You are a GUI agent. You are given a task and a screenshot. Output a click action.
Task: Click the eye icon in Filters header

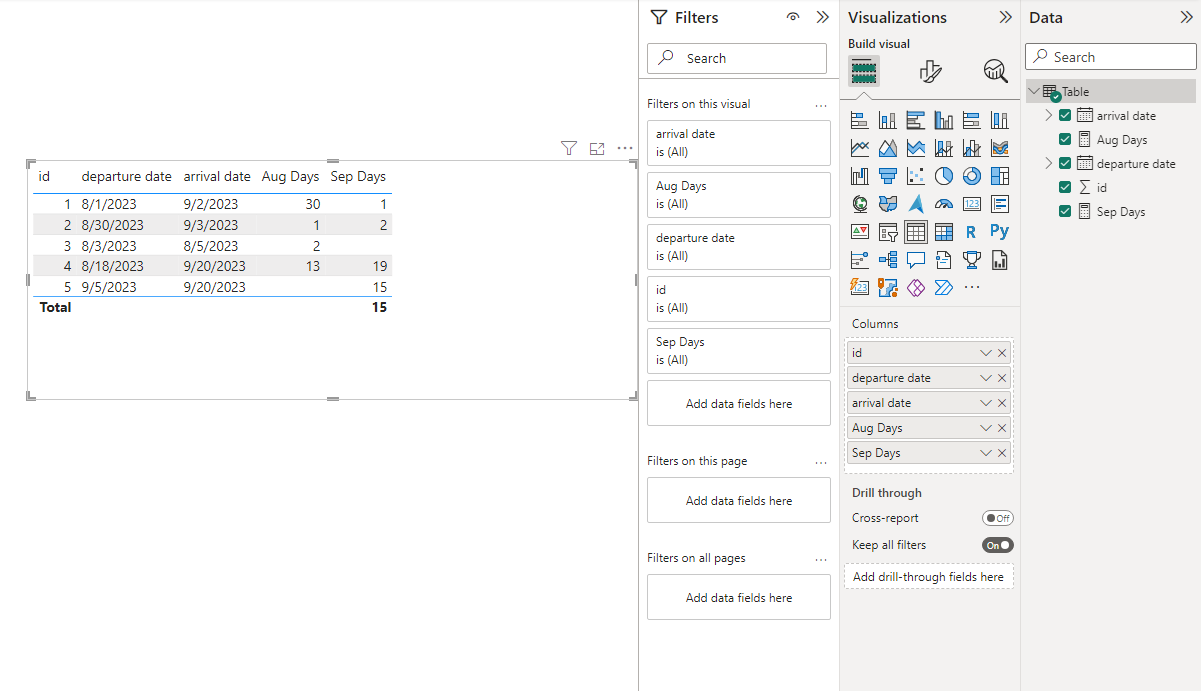coord(793,17)
